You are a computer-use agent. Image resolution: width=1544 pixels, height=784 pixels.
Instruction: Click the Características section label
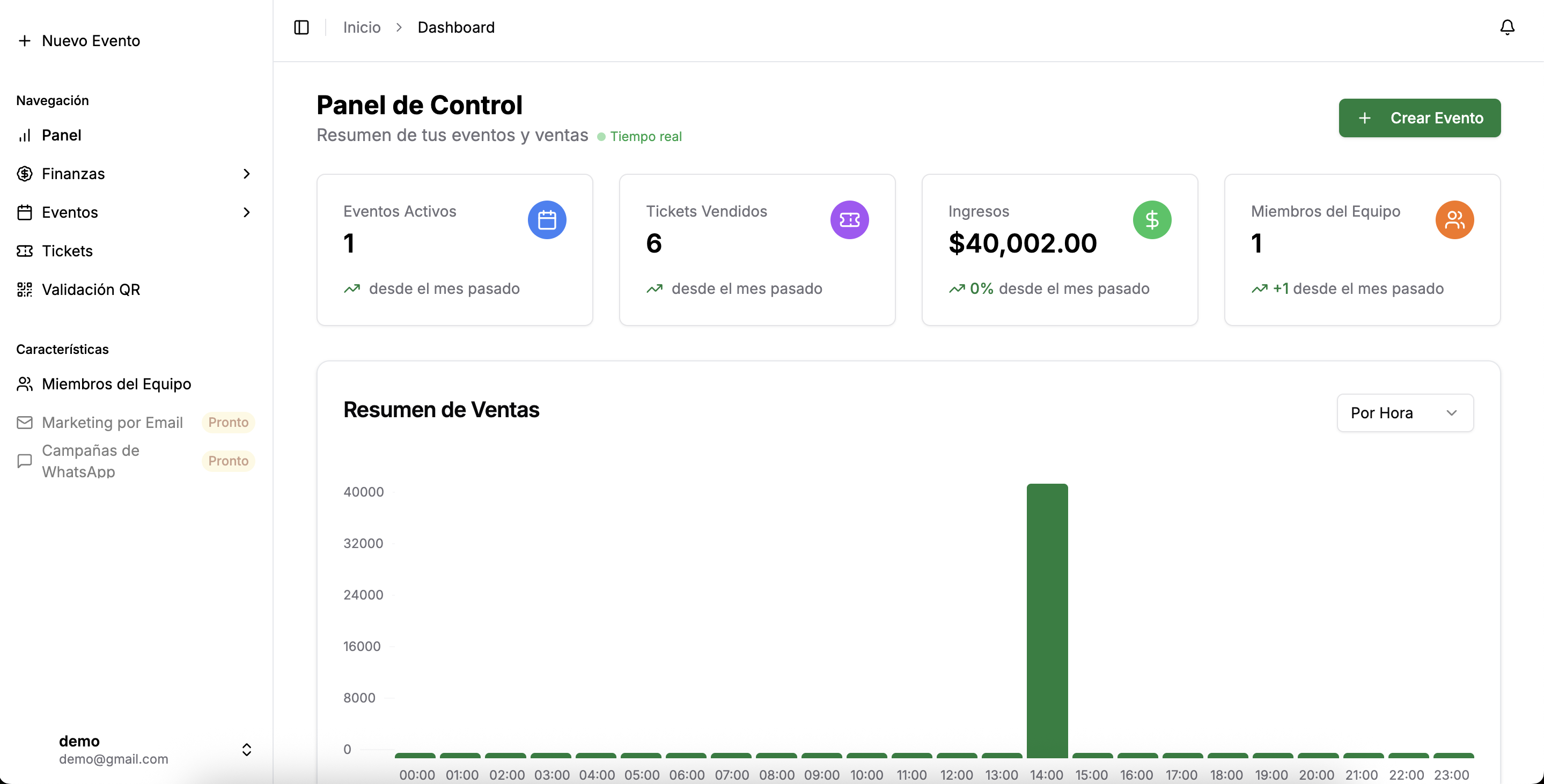click(x=62, y=350)
